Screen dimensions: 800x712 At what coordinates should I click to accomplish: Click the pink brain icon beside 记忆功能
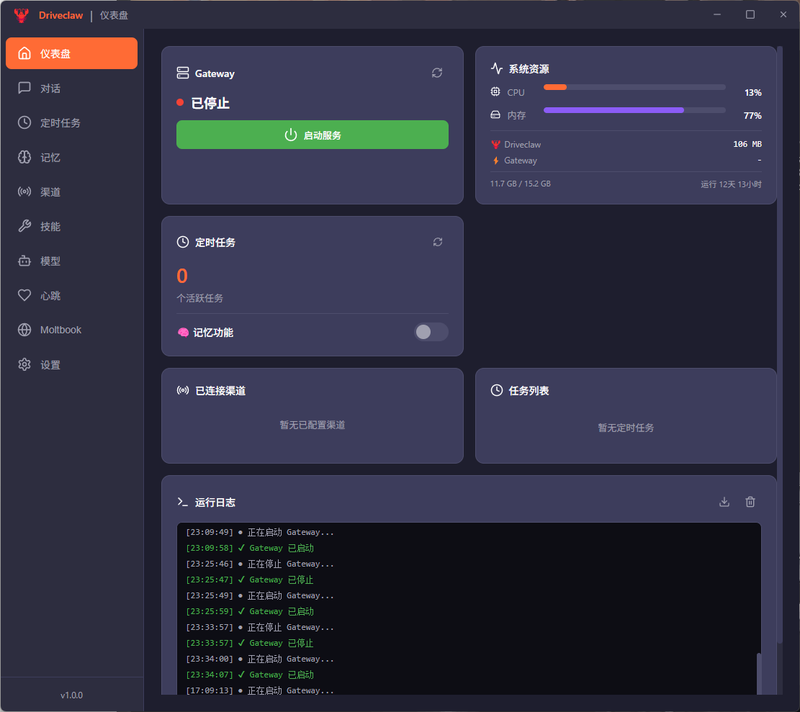point(183,333)
